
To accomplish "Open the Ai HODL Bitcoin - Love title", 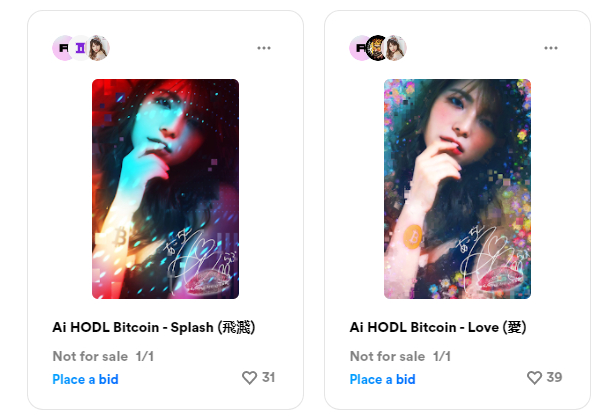I will [437, 327].
